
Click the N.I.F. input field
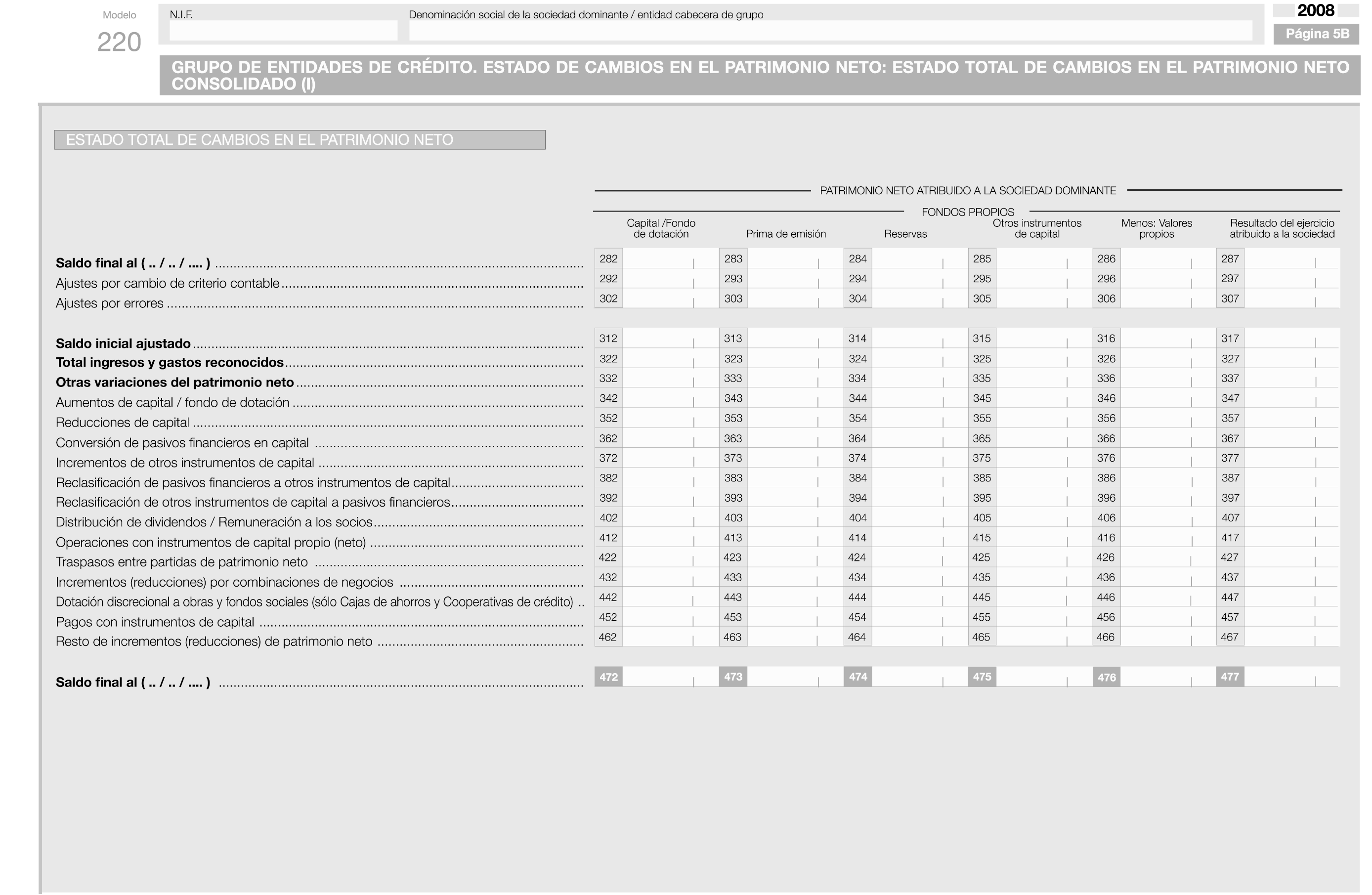283,31
